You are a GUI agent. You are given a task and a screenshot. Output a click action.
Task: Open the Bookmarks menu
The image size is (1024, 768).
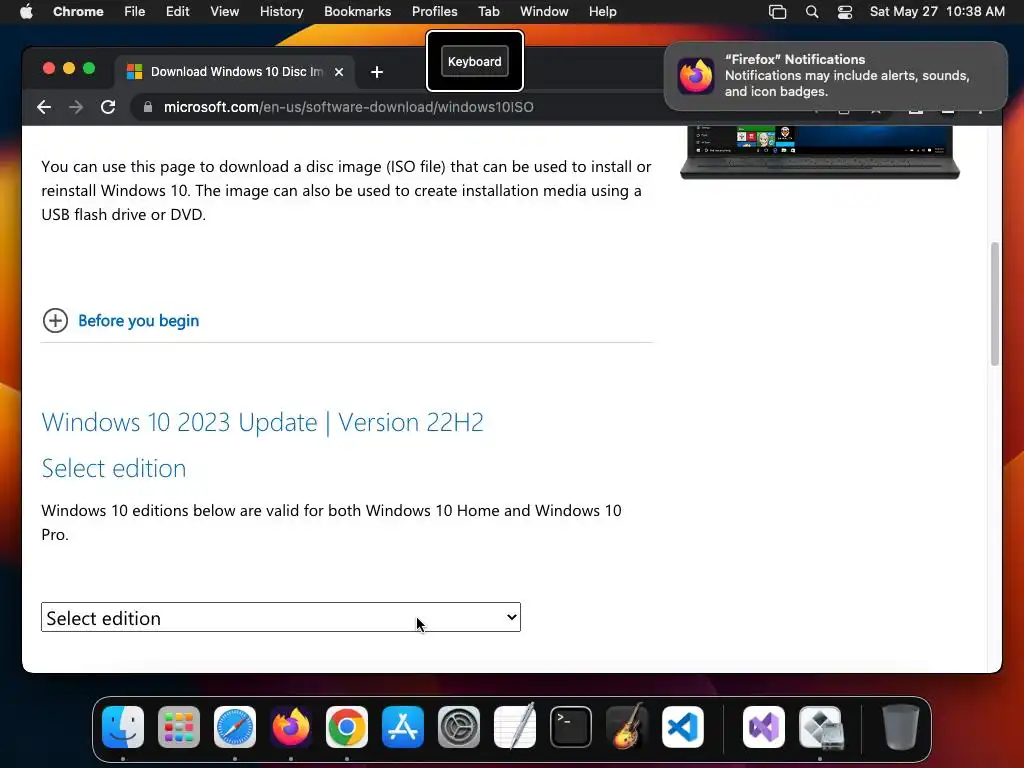pyautogui.click(x=357, y=12)
